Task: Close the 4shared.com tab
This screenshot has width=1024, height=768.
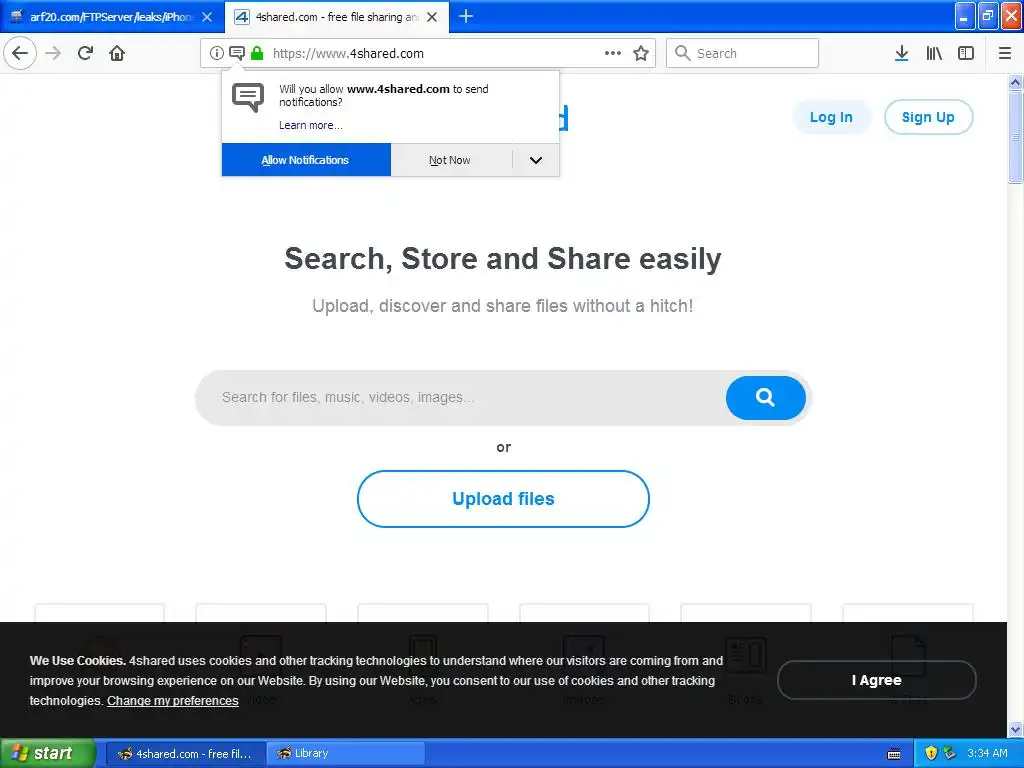Action: (x=432, y=17)
